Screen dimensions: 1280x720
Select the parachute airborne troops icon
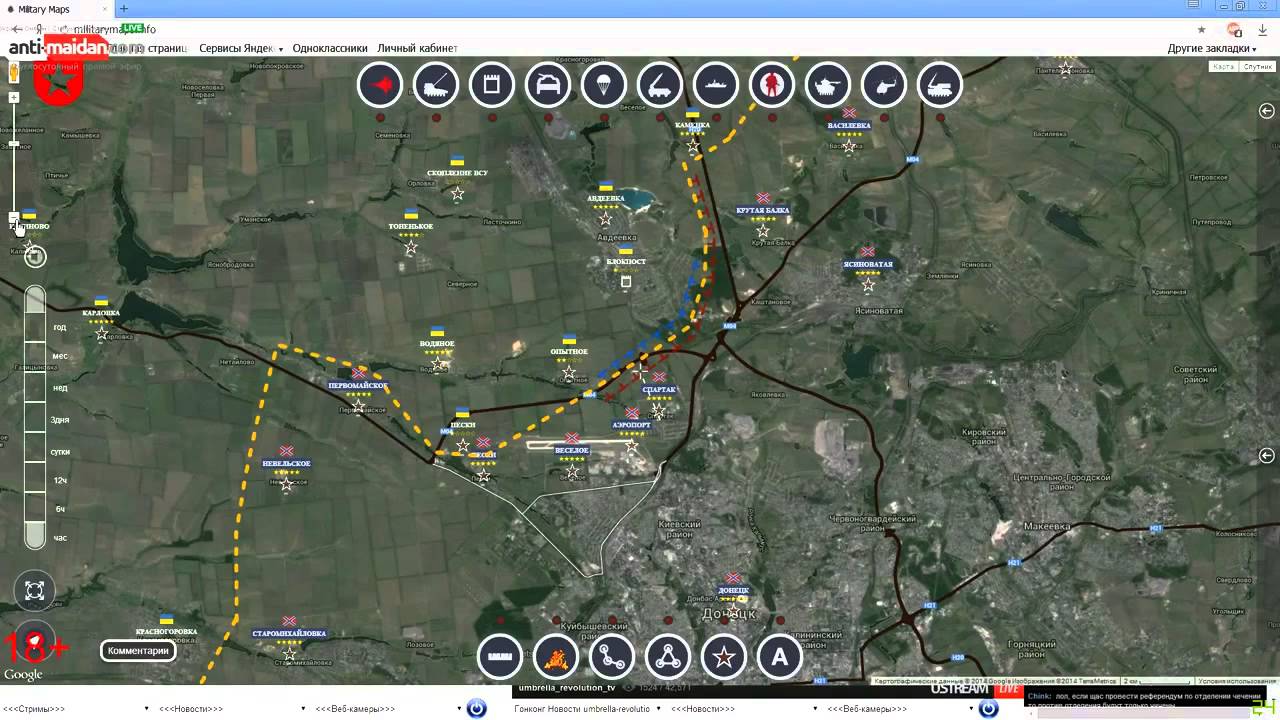tap(604, 86)
